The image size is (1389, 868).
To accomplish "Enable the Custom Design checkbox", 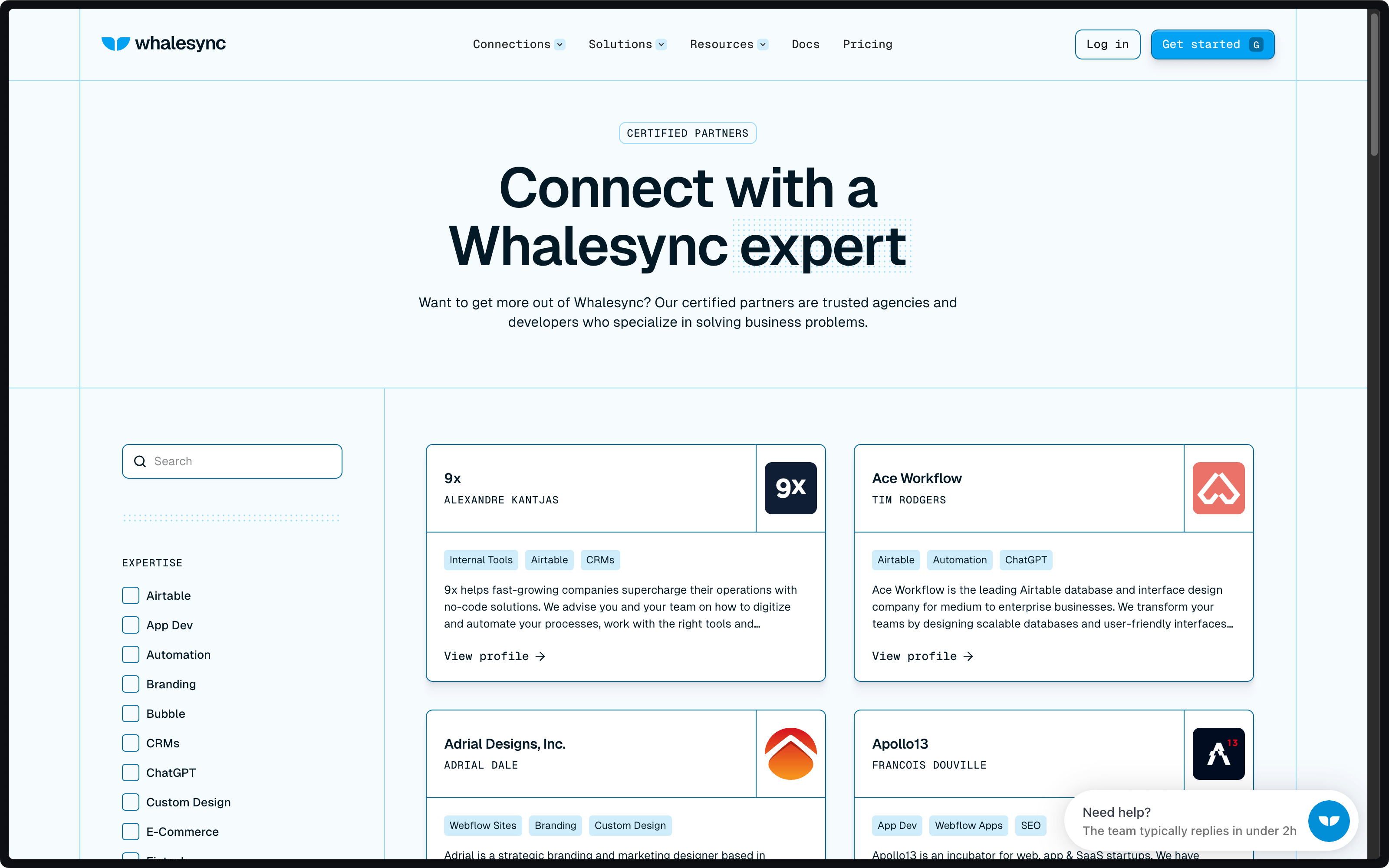I will [x=130, y=802].
